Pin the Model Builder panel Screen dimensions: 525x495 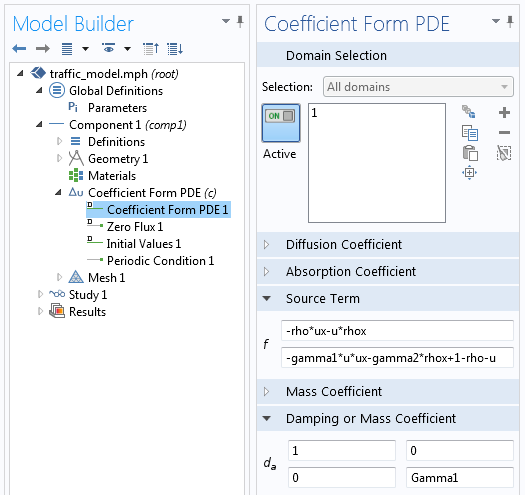[x=240, y=21]
